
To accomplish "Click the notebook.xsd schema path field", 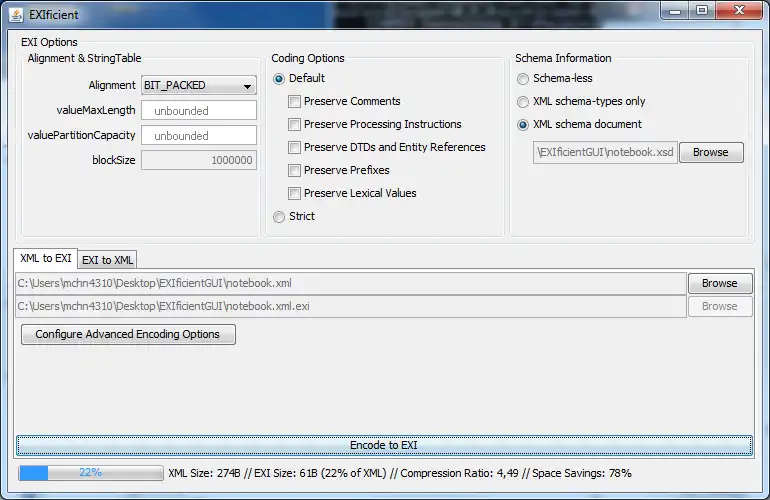I will pyautogui.click(x=605, y=152).
